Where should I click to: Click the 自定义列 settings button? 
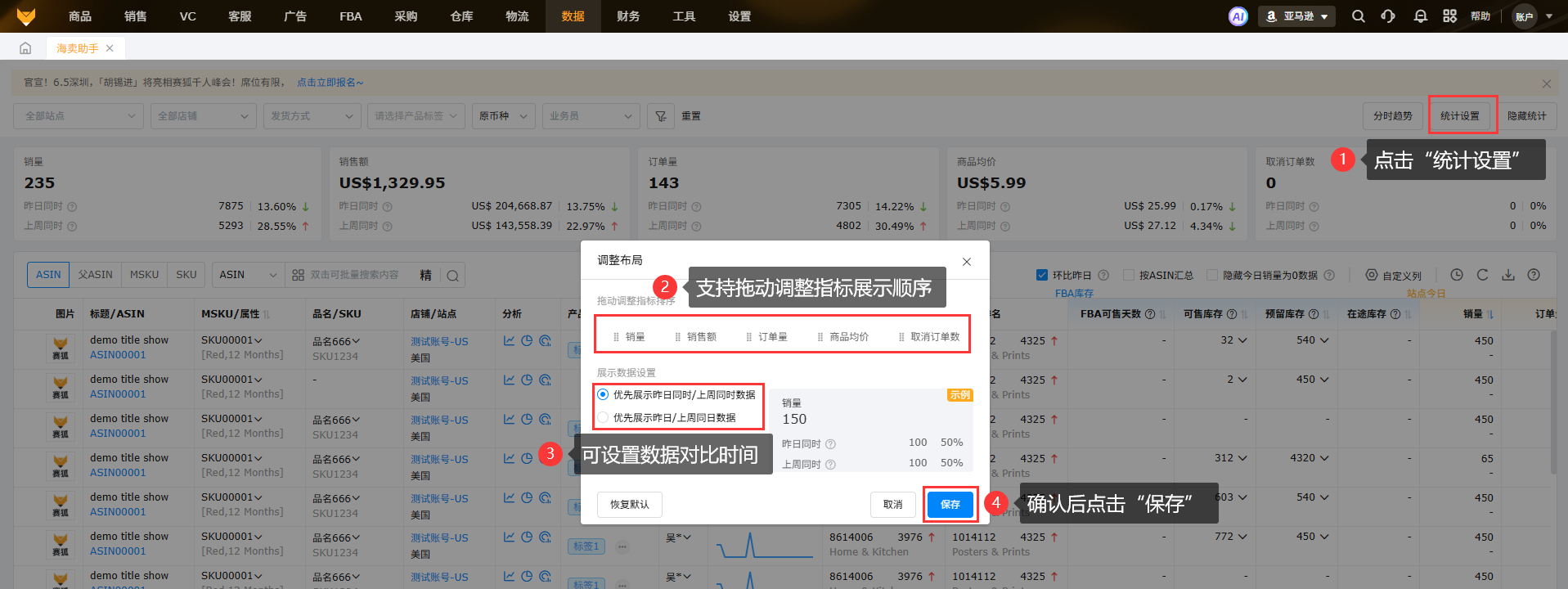coord(1394,276)
